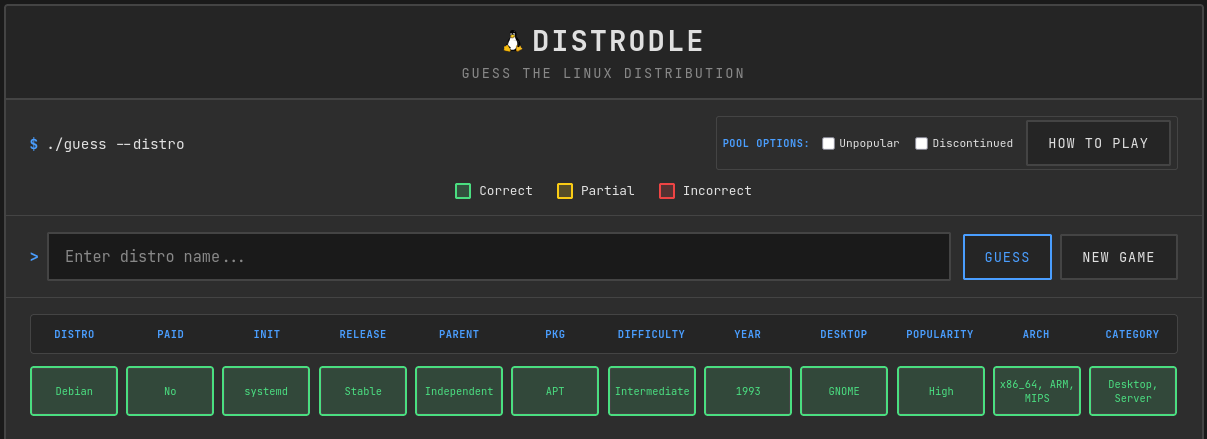Focus the distro name input field
Viewport: 1207px width, 439px height.
coord(498,257)
